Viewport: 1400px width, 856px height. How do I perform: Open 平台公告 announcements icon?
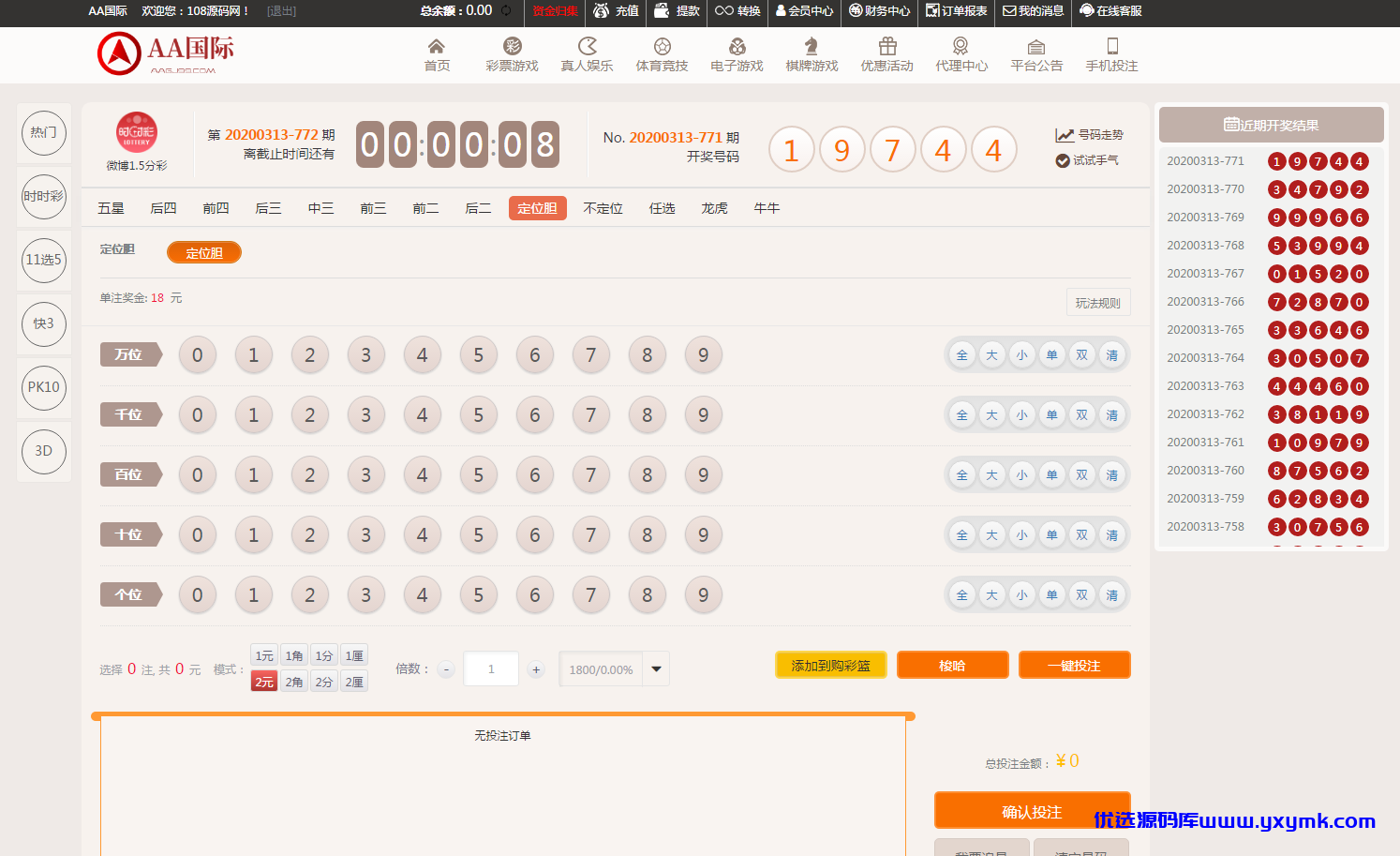click(x=1036, y=46)
